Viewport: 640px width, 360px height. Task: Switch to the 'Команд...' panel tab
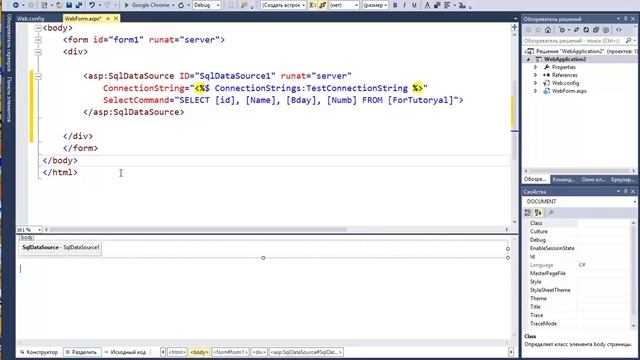click(x=563, y=180)
